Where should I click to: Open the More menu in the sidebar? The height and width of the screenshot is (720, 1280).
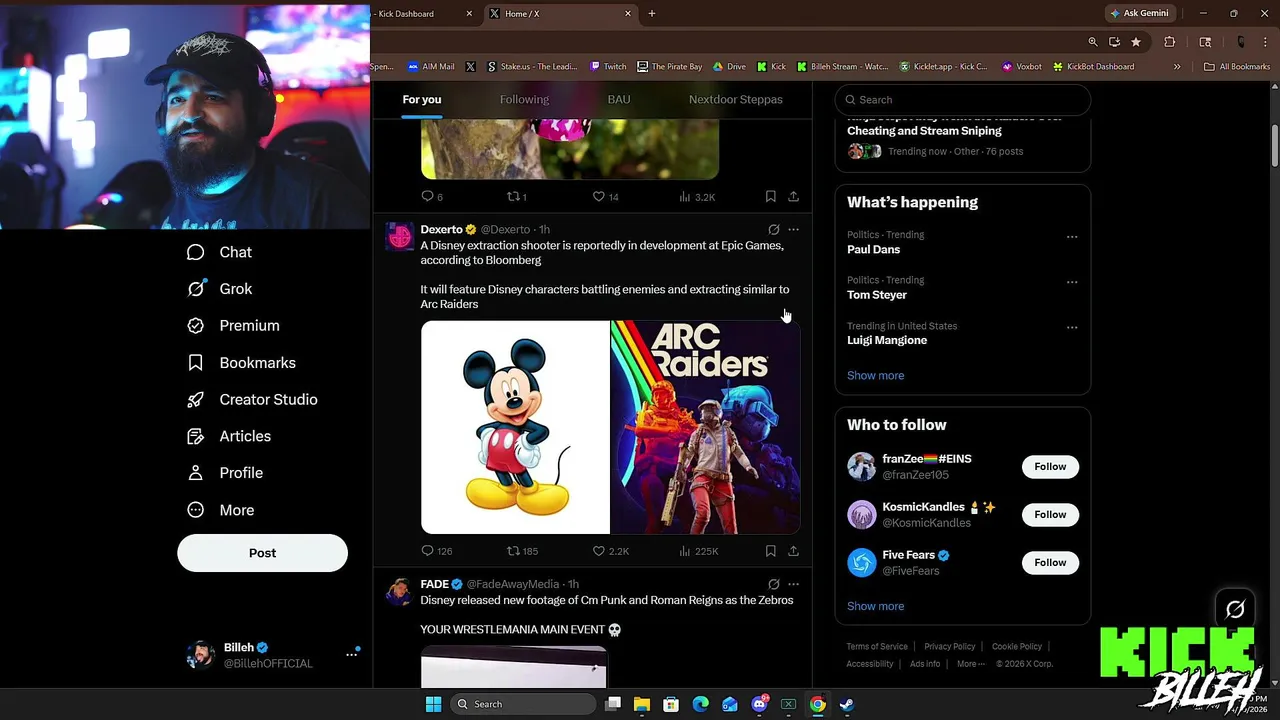click(x=221, y=510)
